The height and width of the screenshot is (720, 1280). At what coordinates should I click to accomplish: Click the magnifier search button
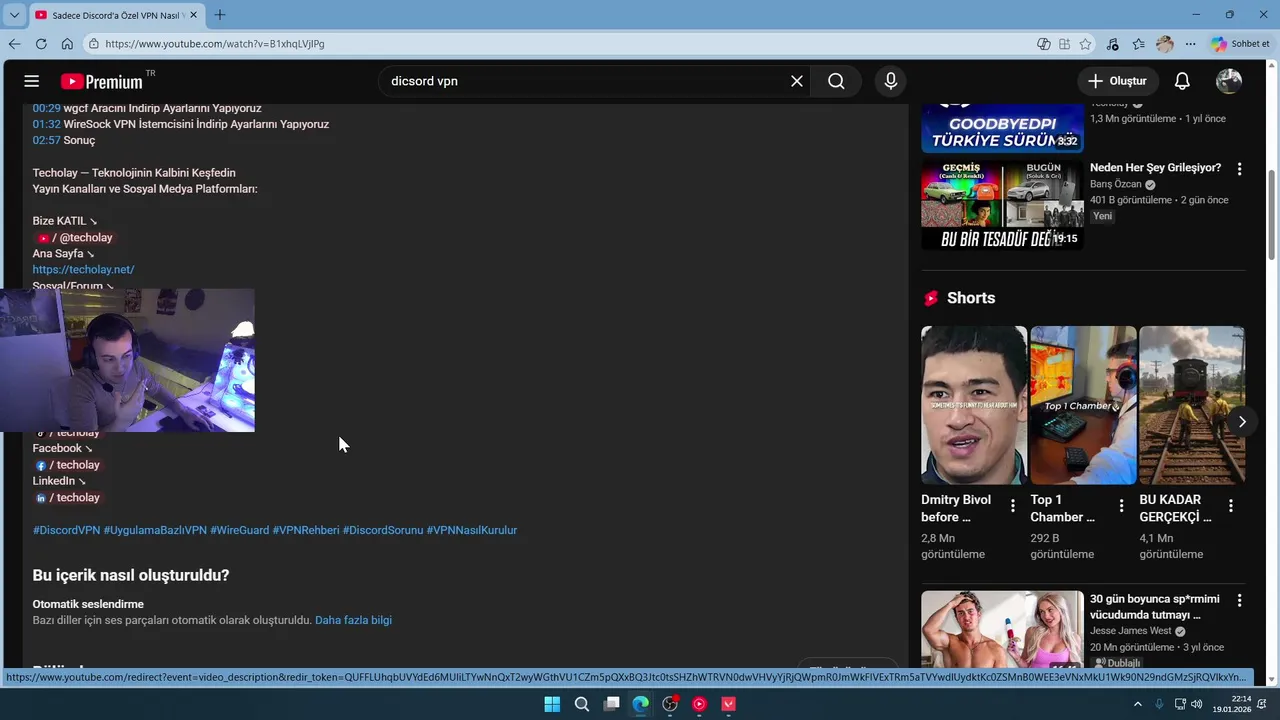coord(836,81)
